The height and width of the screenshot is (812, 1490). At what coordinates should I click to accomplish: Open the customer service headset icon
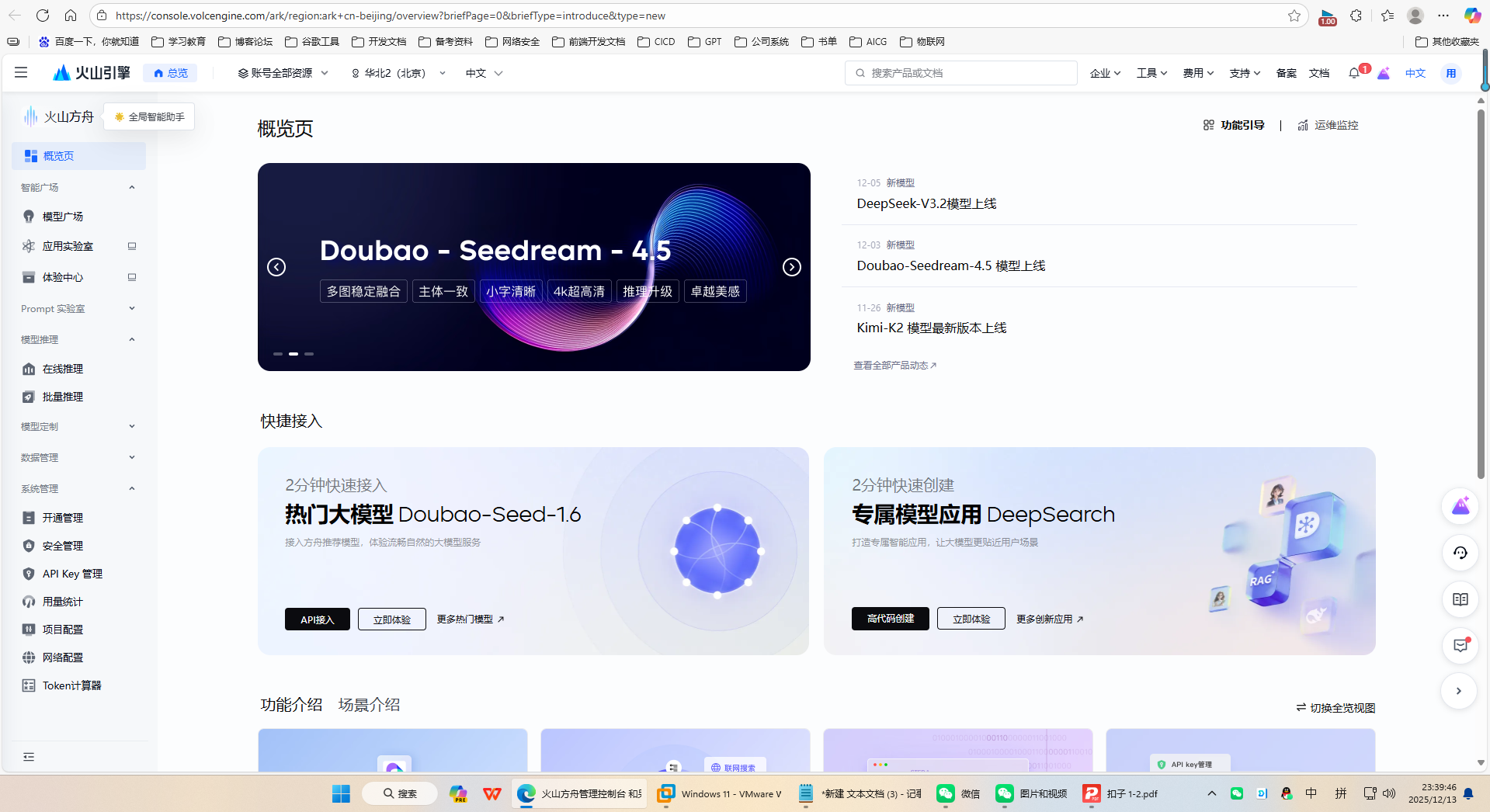point(1460,553)
